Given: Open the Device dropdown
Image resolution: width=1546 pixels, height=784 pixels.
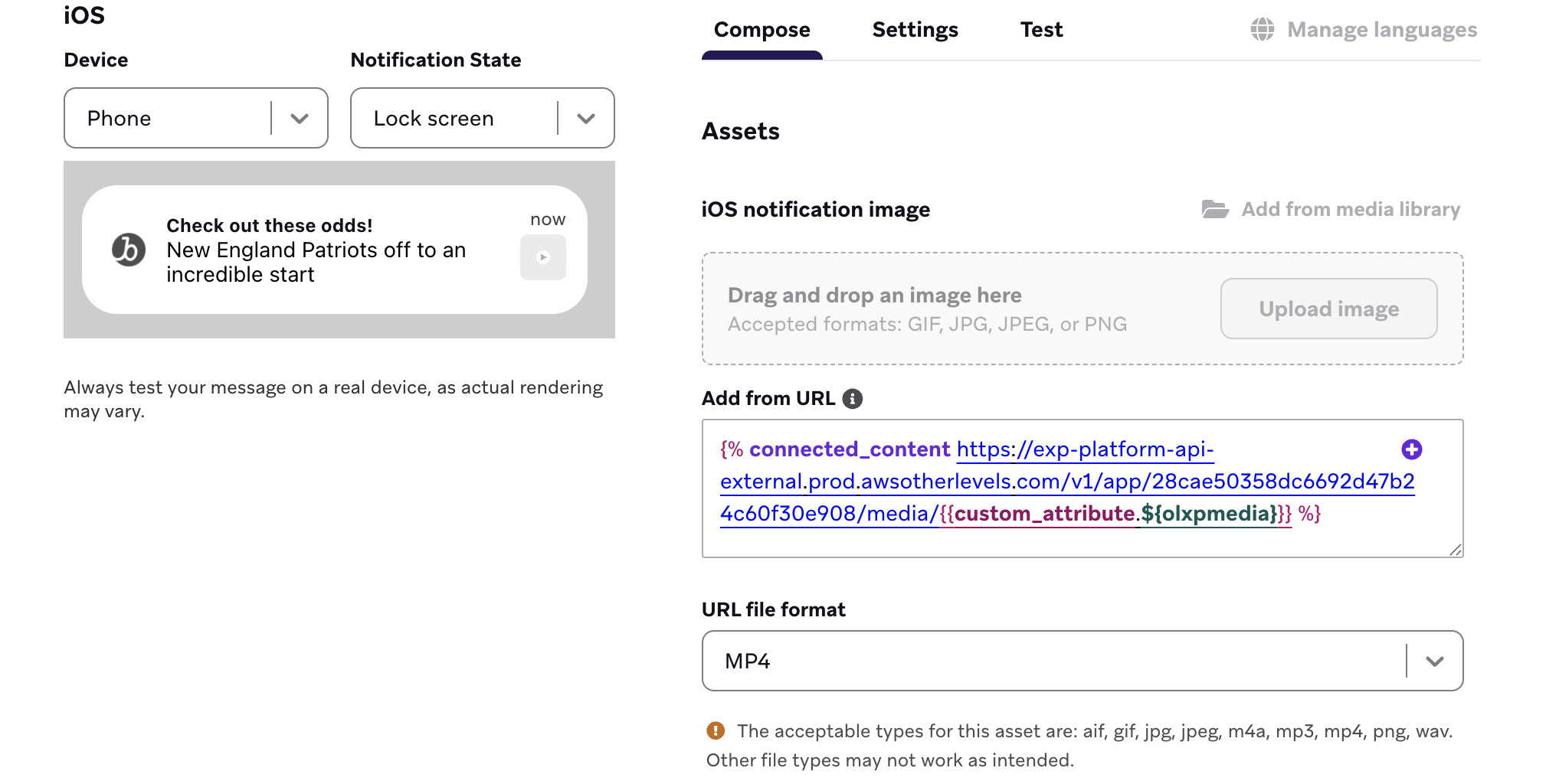Looking at the screenshot, I should (x=299, y=118).
